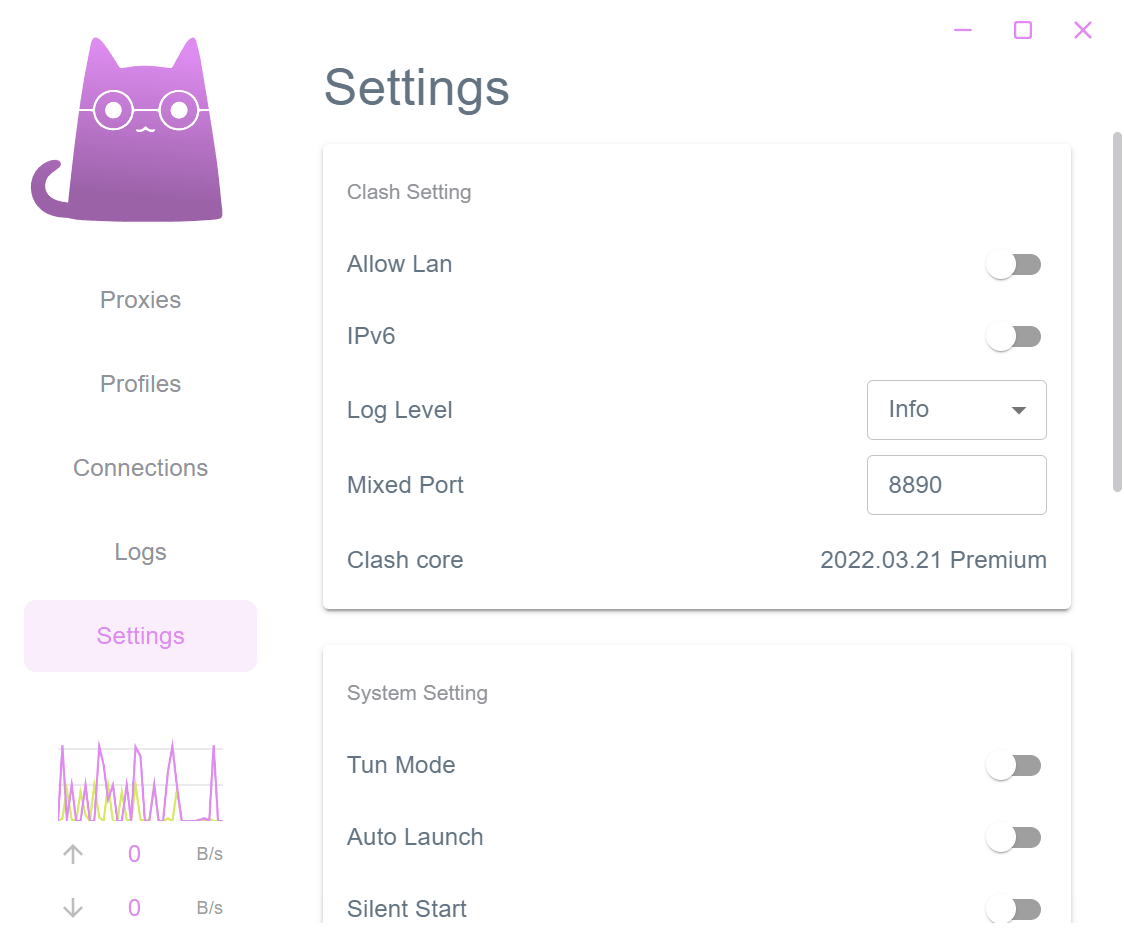Click the upload speed arrow icon
Screen dimensions: 1124x937
(73, 854)
